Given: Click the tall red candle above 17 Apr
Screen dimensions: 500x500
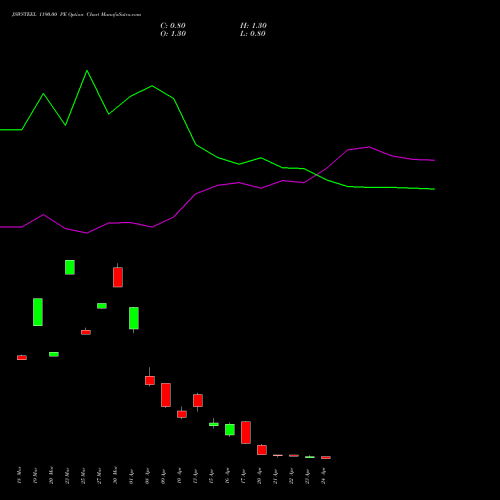Looking at the screenshot, I should pyautogui.click(x=246, y=432).
